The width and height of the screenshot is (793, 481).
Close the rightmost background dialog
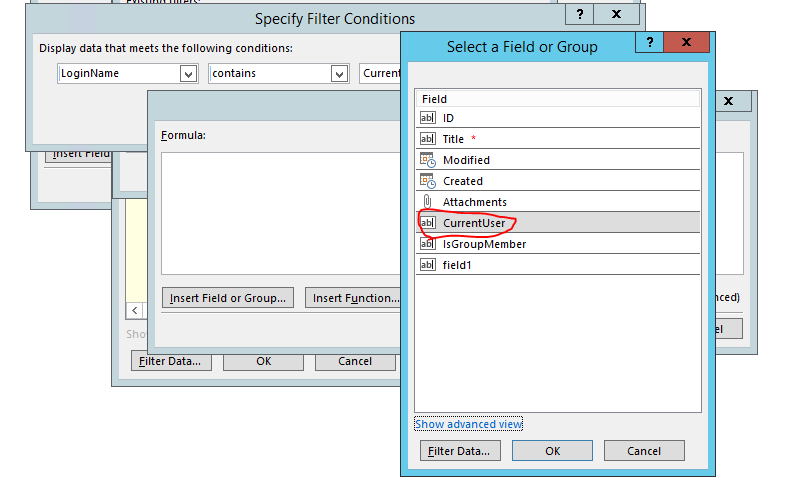click(728, 101)
